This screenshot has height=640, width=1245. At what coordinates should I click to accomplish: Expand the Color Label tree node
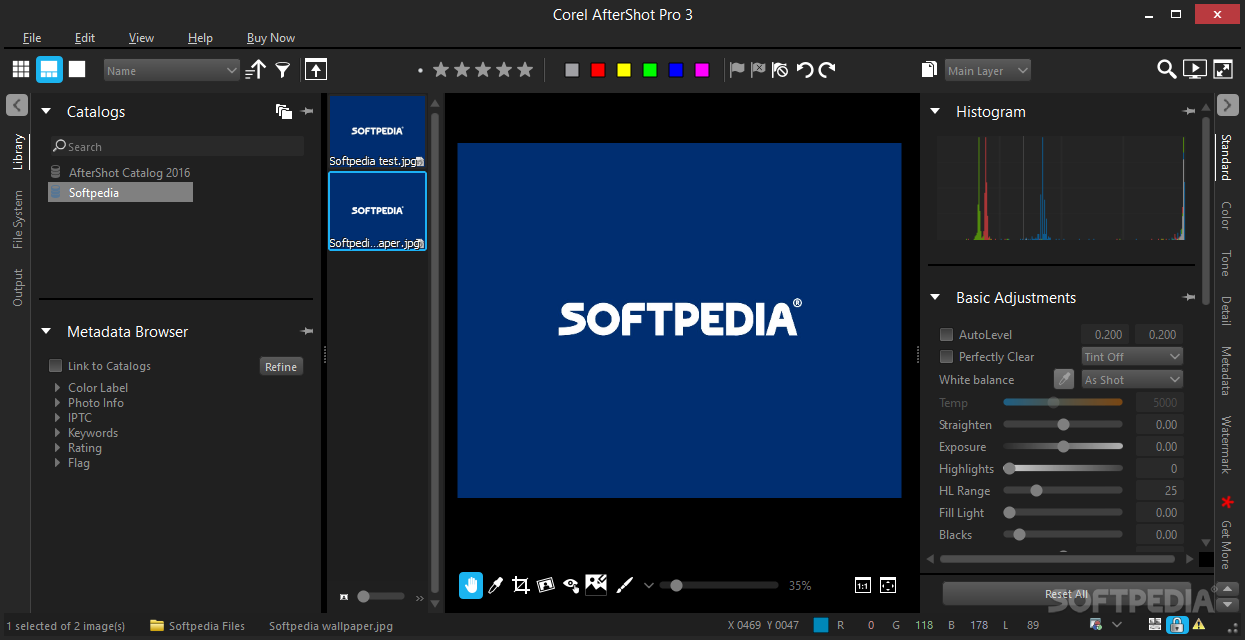58,388
